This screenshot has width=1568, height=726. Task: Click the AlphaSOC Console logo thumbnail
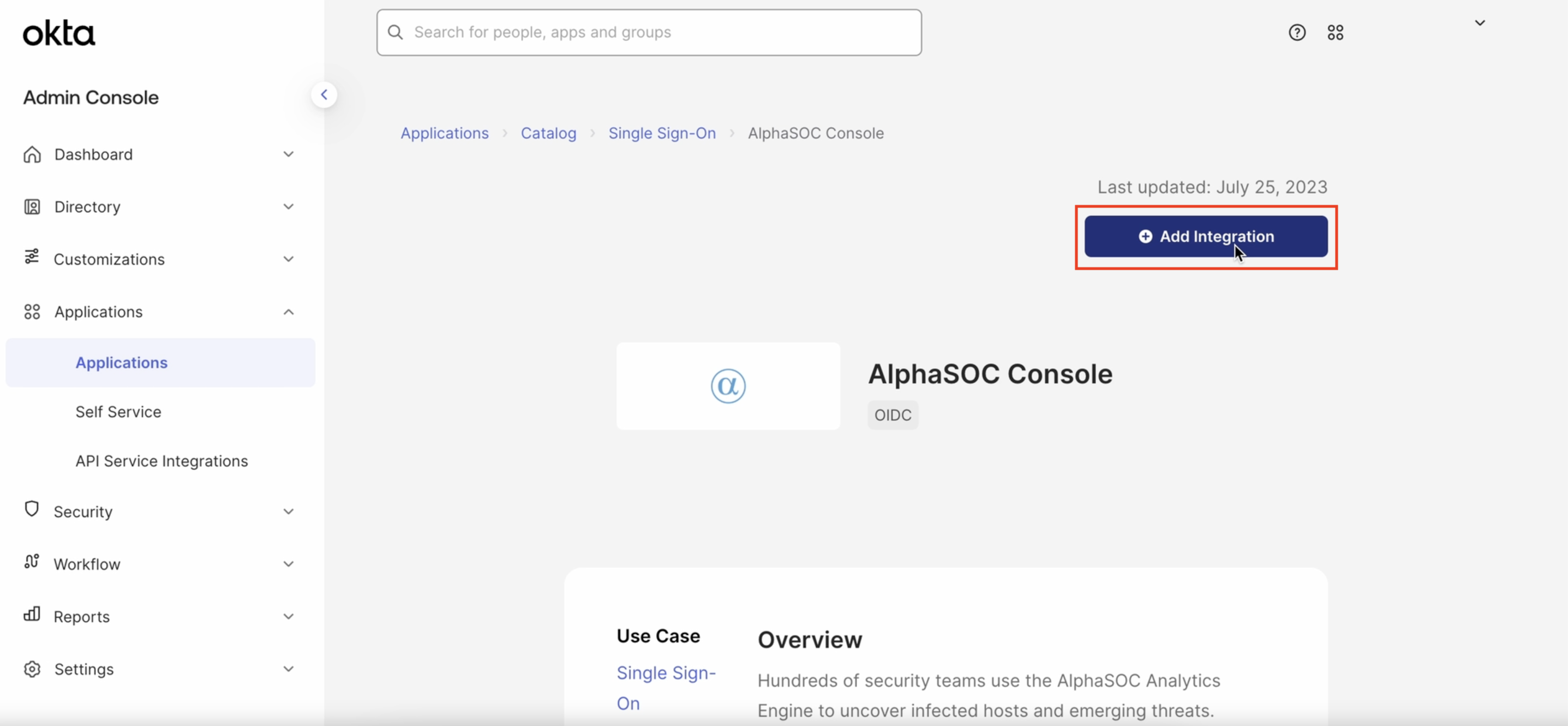point(728,386)
